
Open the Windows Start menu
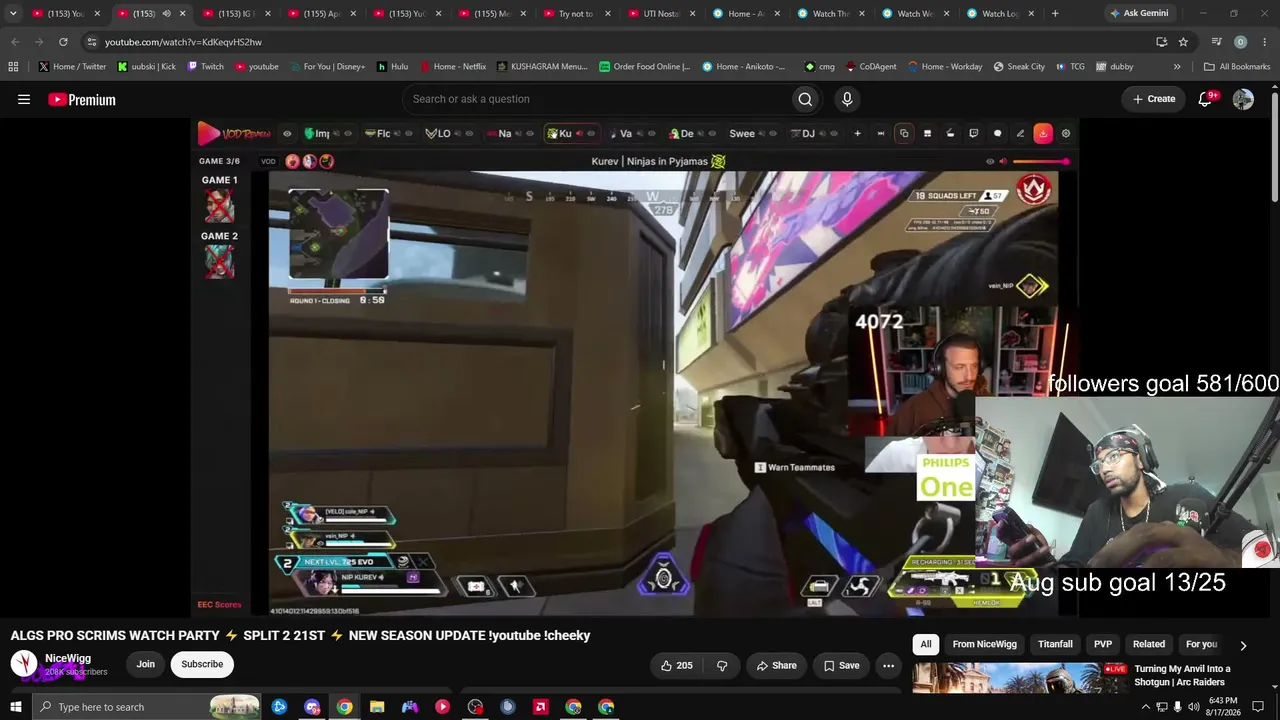coord(15,707)
